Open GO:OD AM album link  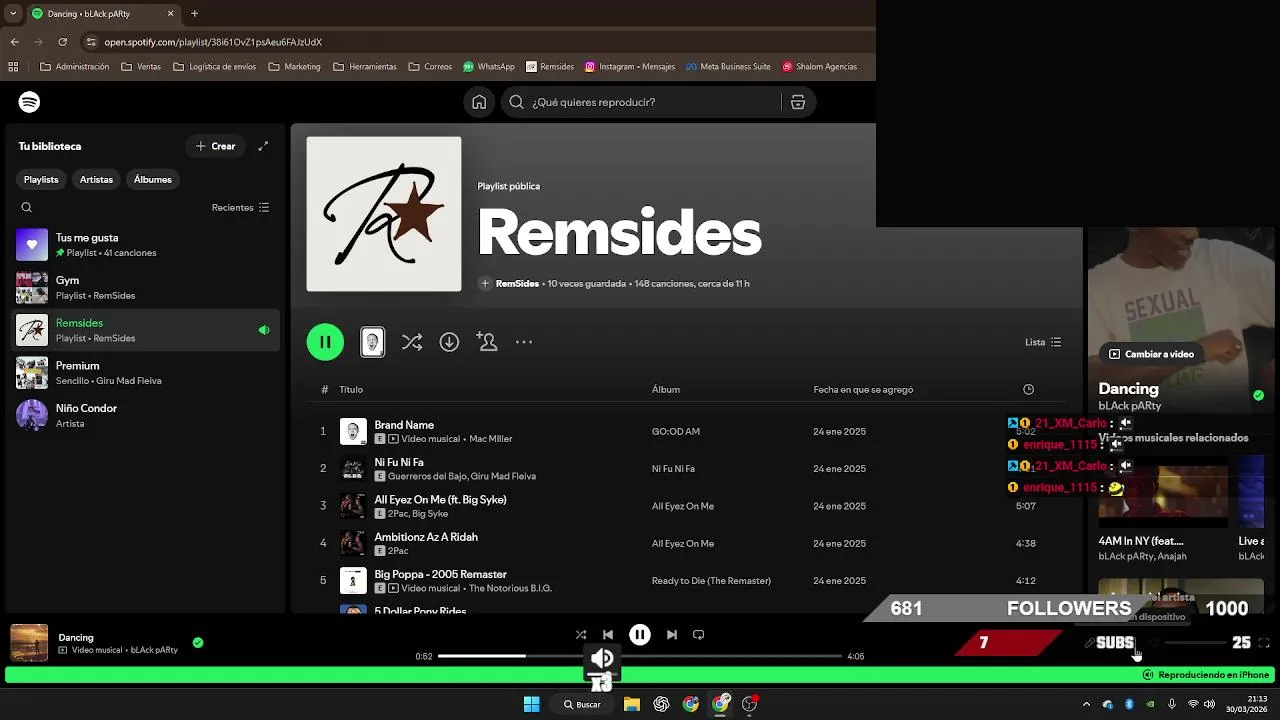click(676, 432)
